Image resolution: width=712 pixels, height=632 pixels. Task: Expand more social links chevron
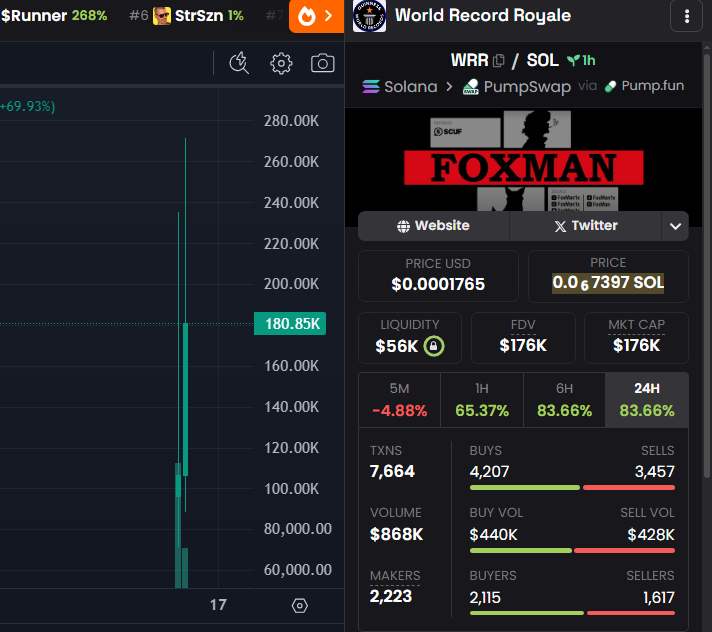tap(675, 226)
